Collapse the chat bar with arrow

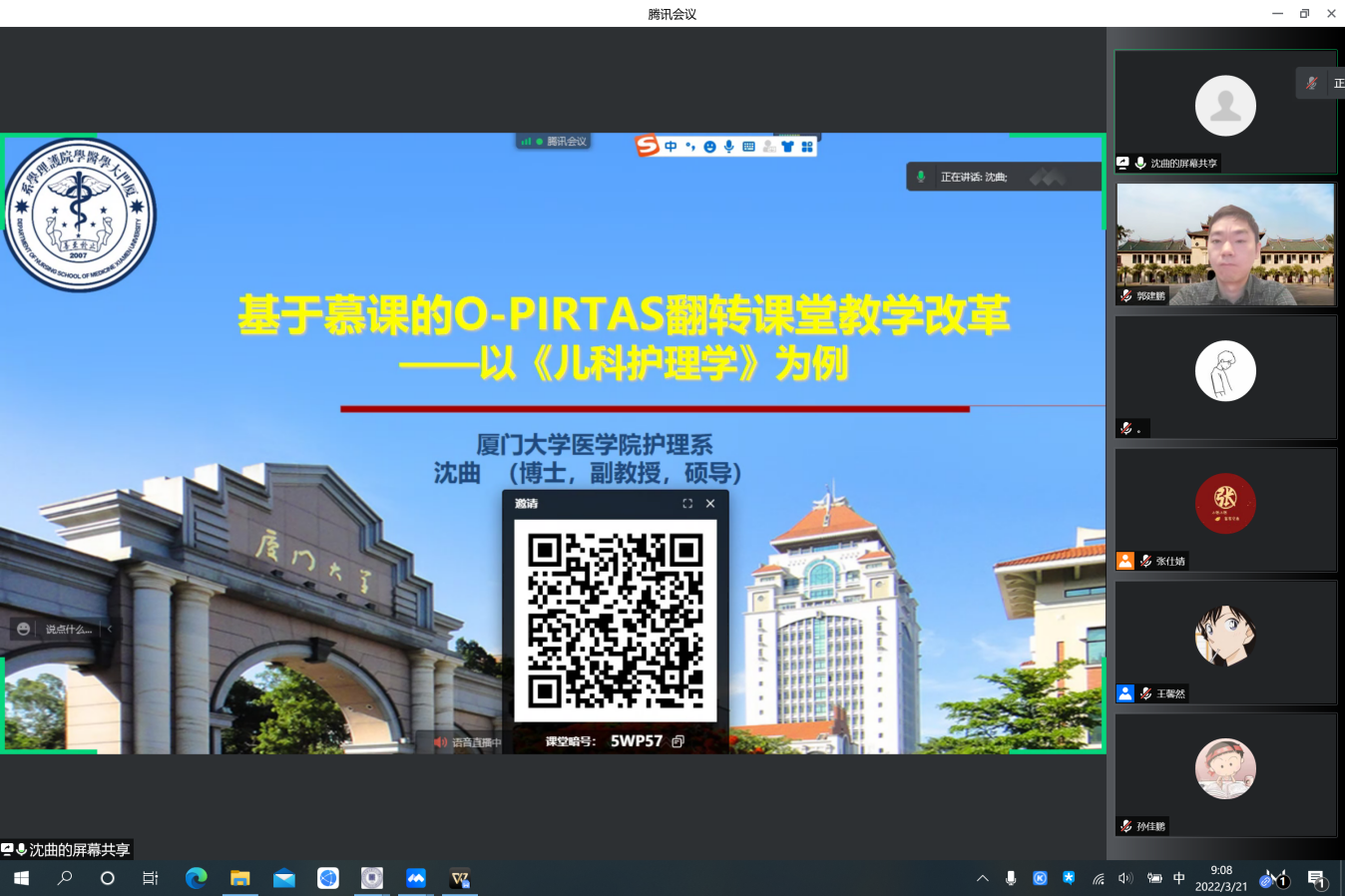tap(110, 630)
